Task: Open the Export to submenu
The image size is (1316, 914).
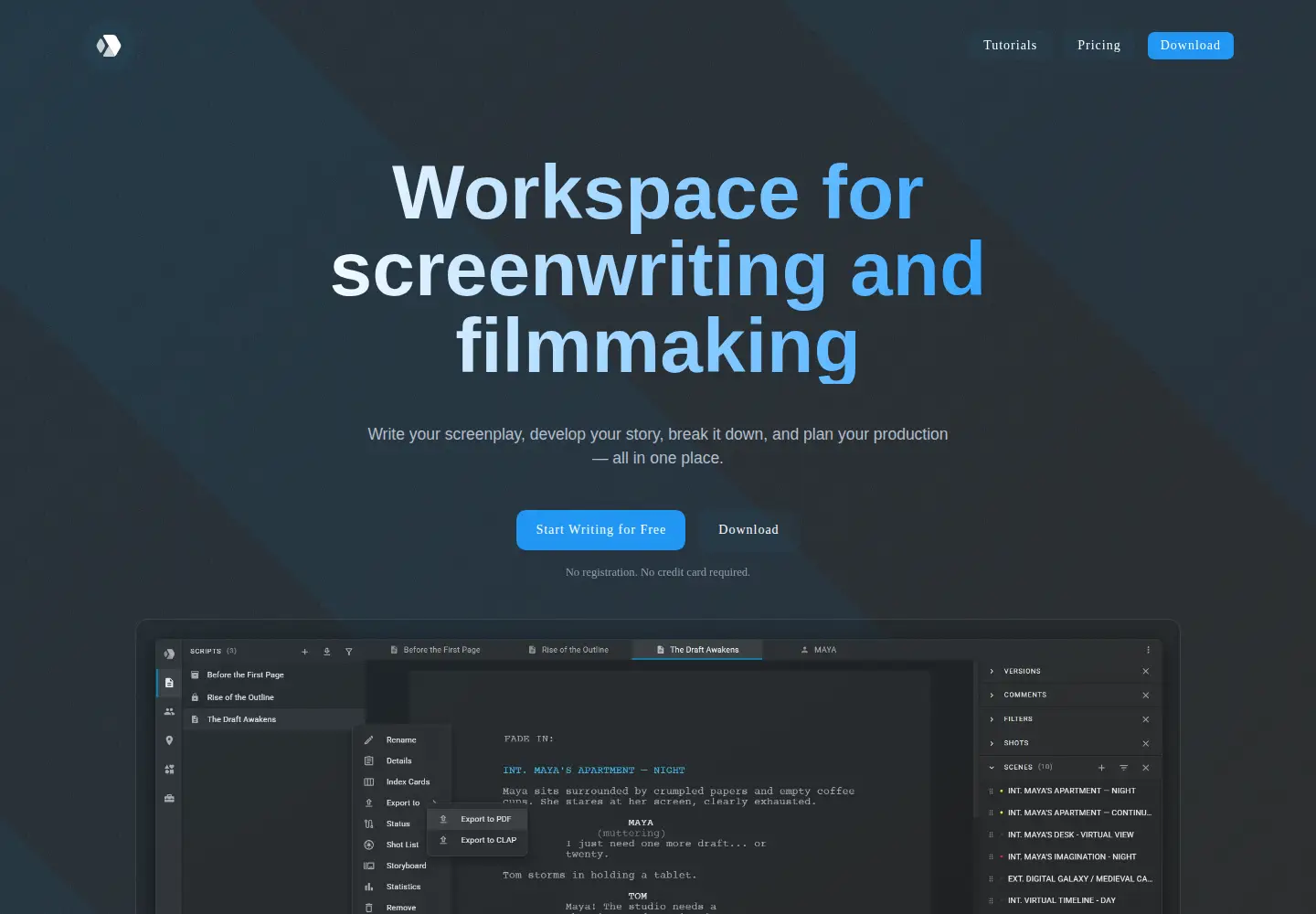Action: tap(402, 803)
